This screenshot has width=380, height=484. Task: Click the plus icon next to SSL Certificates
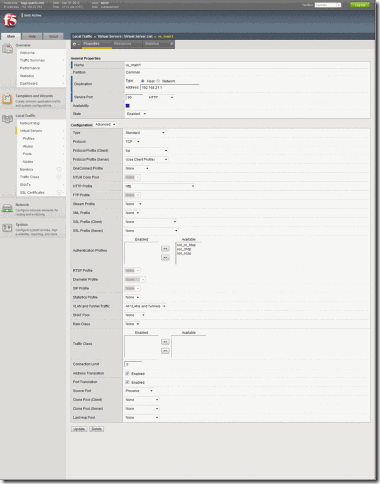point(59,192)
